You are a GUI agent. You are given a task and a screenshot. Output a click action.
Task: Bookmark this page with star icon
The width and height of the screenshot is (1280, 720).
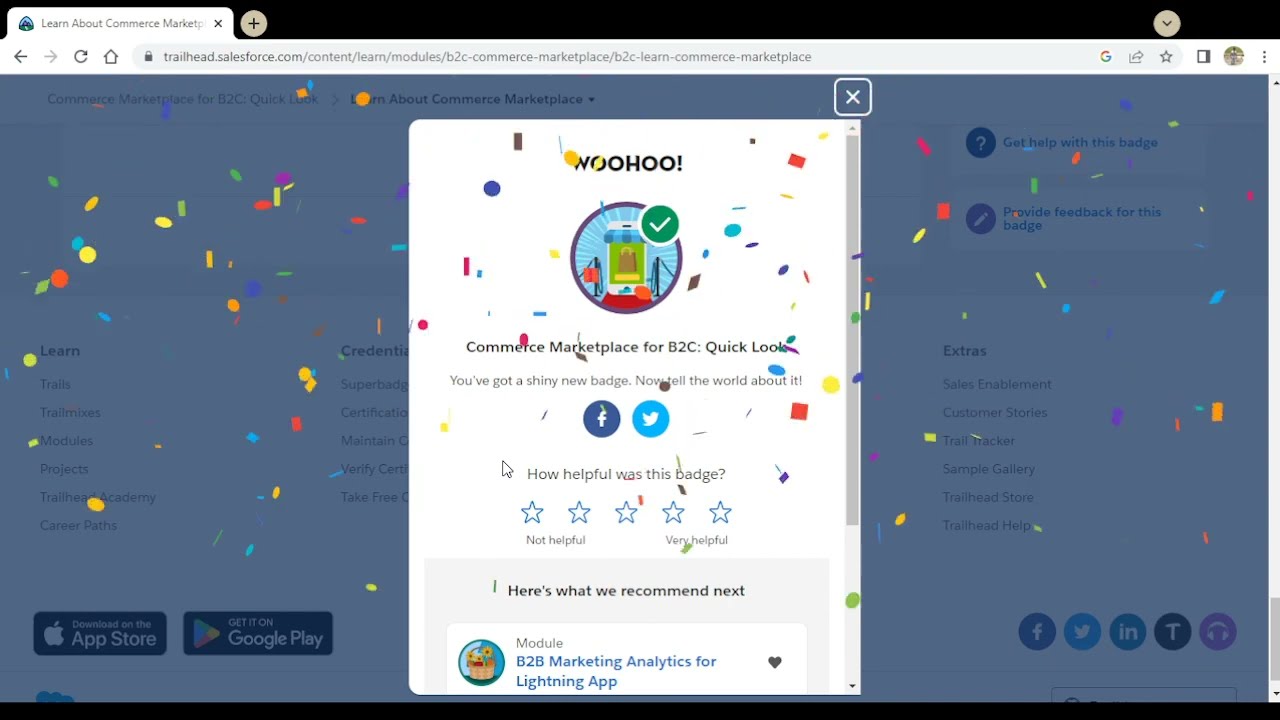point(1166,57)
